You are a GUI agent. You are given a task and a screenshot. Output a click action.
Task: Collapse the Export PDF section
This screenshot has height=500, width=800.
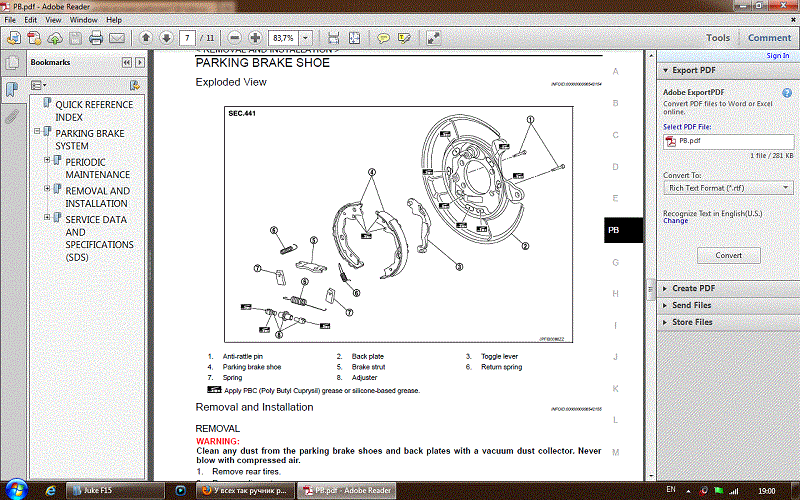point(665,70)
